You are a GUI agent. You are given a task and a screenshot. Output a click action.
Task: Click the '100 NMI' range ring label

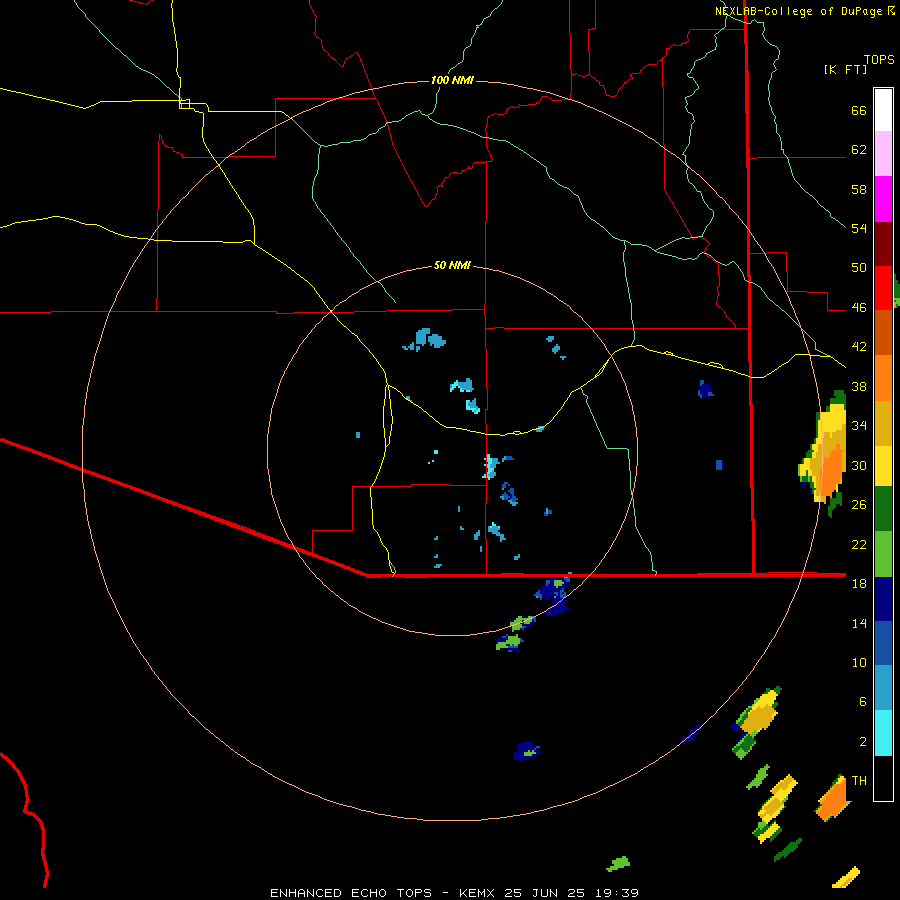coord(452,80)
